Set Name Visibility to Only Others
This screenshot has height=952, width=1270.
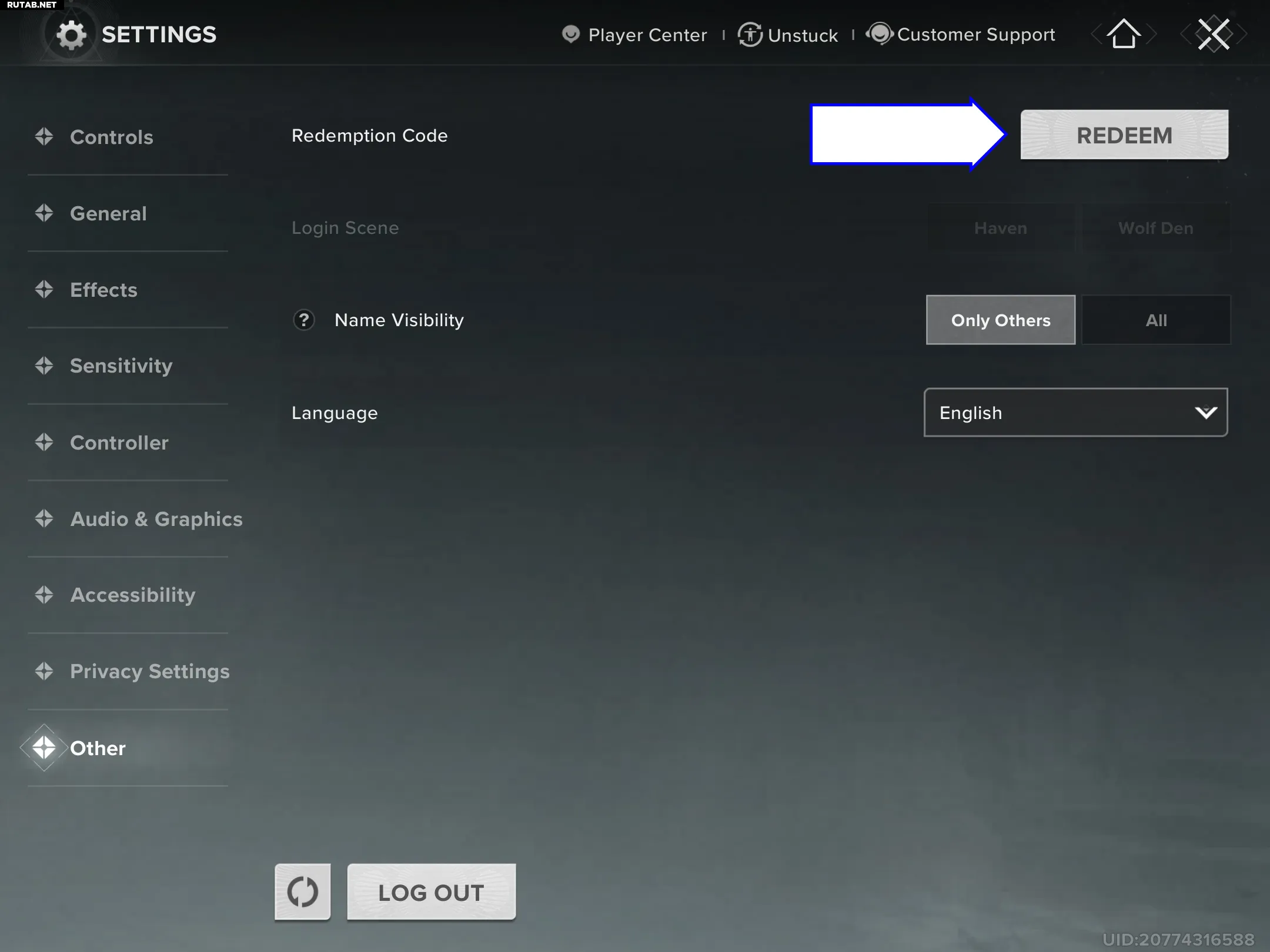coord(1000,320)
